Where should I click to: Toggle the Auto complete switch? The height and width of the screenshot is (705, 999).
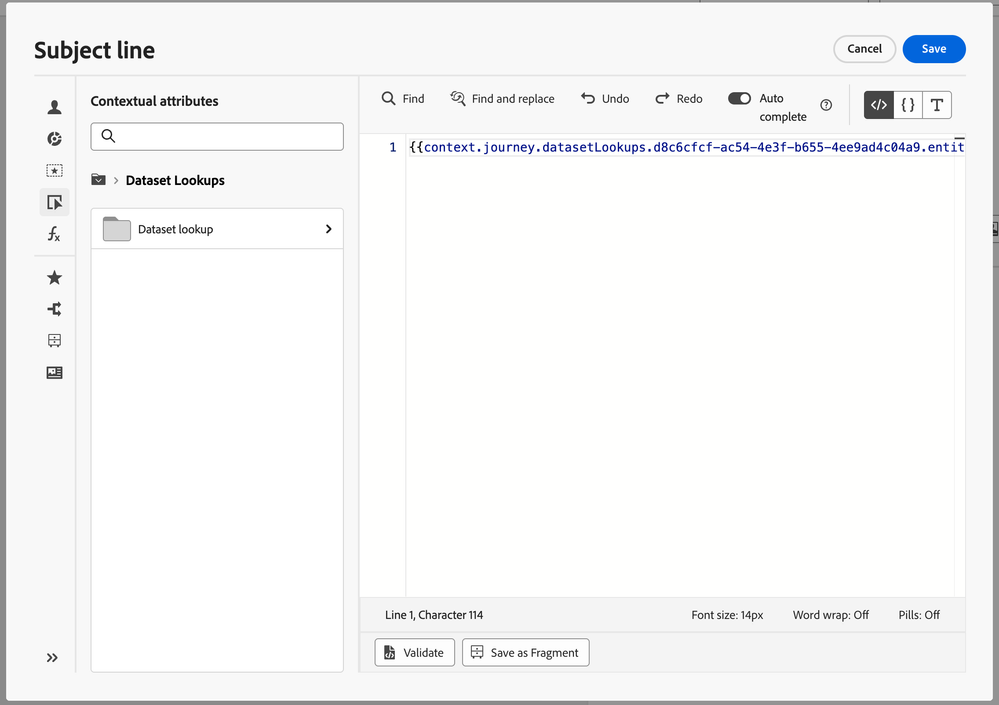point(739,98)
